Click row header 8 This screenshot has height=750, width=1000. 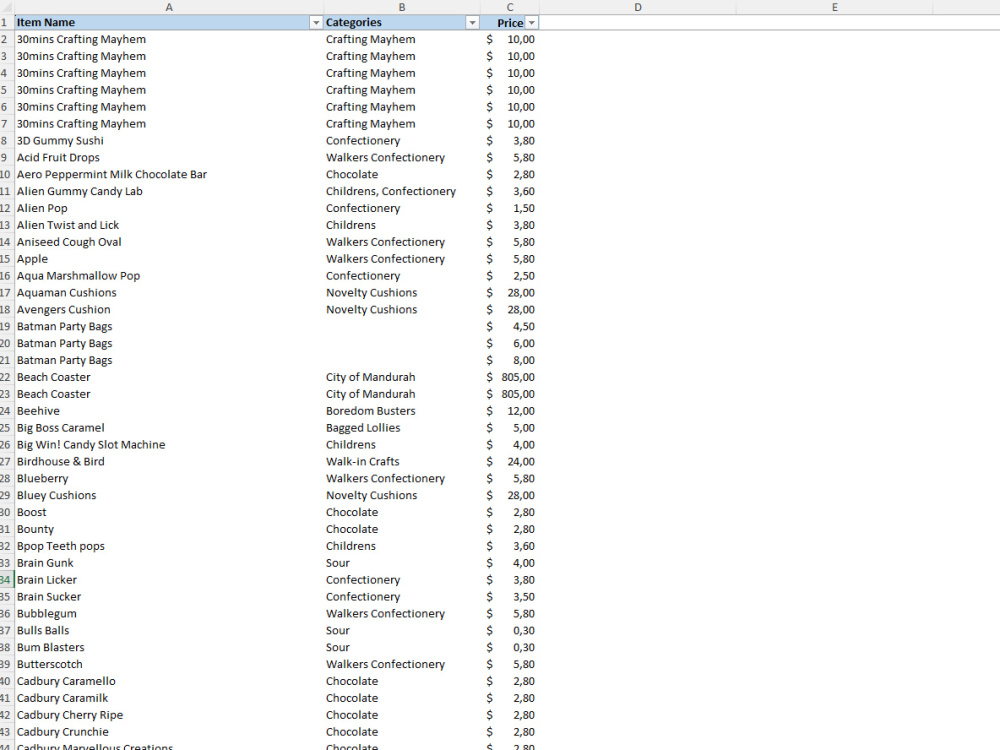click(6, 140)
